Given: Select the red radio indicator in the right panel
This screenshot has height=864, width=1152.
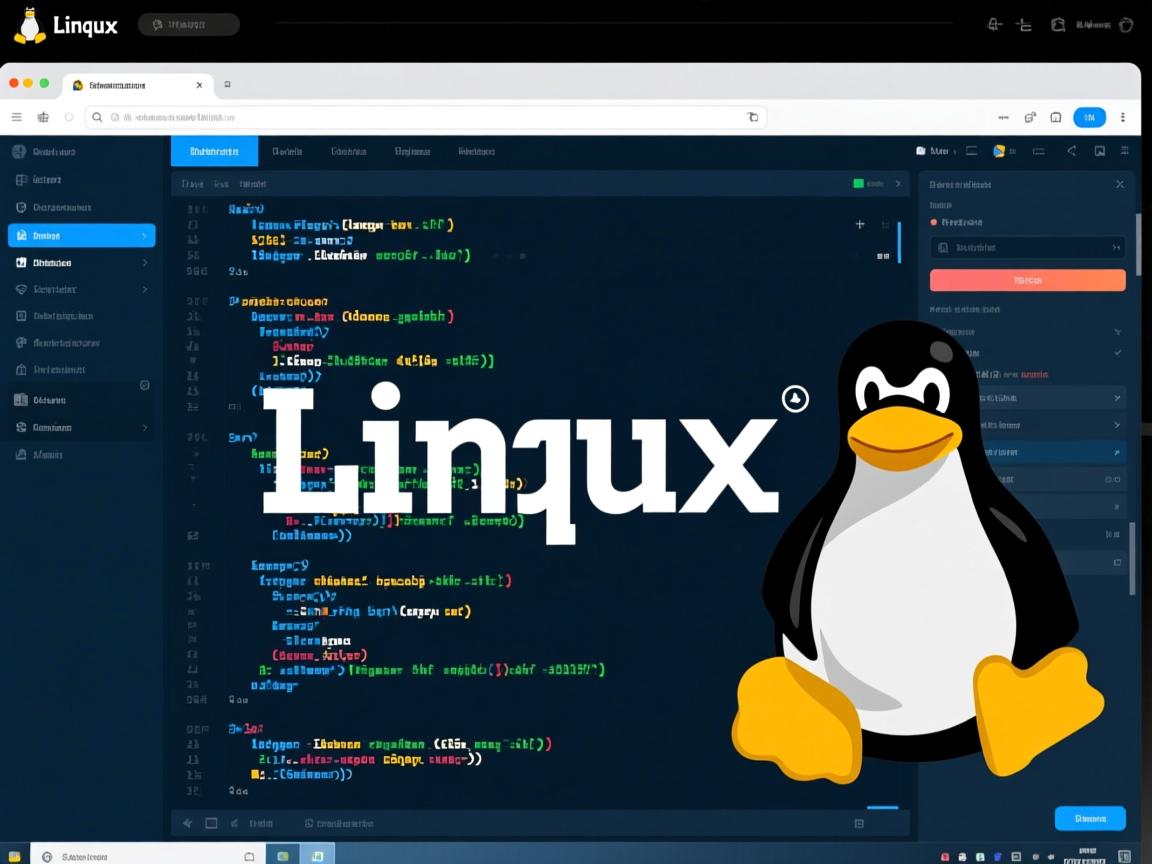Looking at the screenshot, I should (x=934, y=221).
